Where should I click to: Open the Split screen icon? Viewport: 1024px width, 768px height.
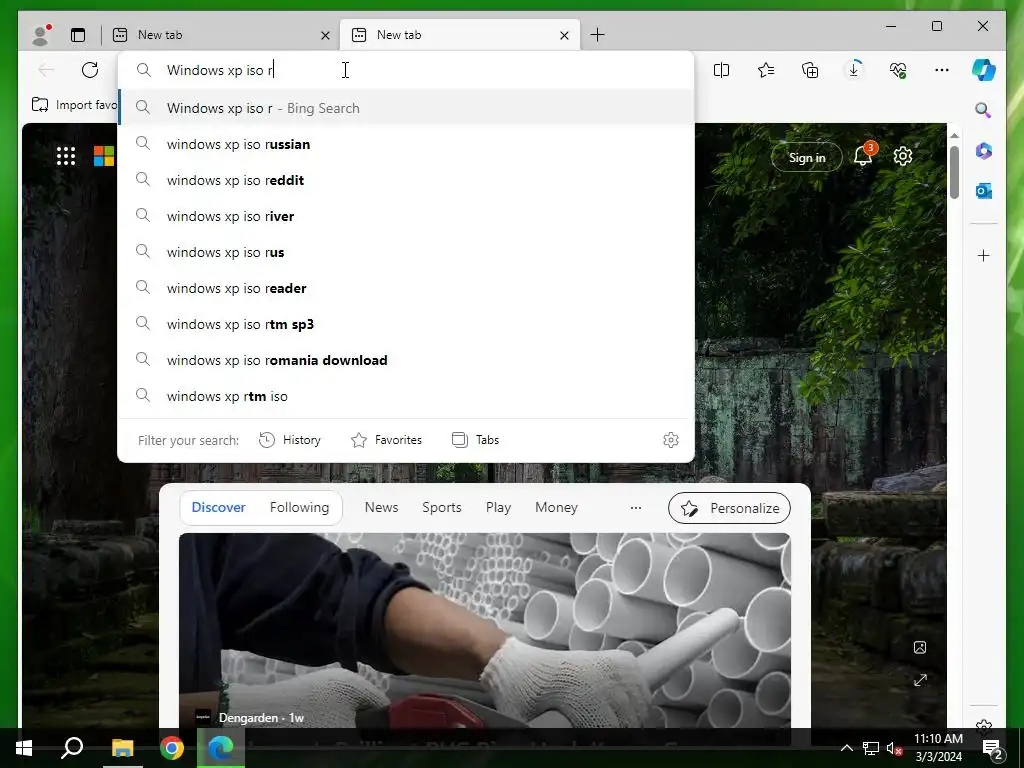722,70
